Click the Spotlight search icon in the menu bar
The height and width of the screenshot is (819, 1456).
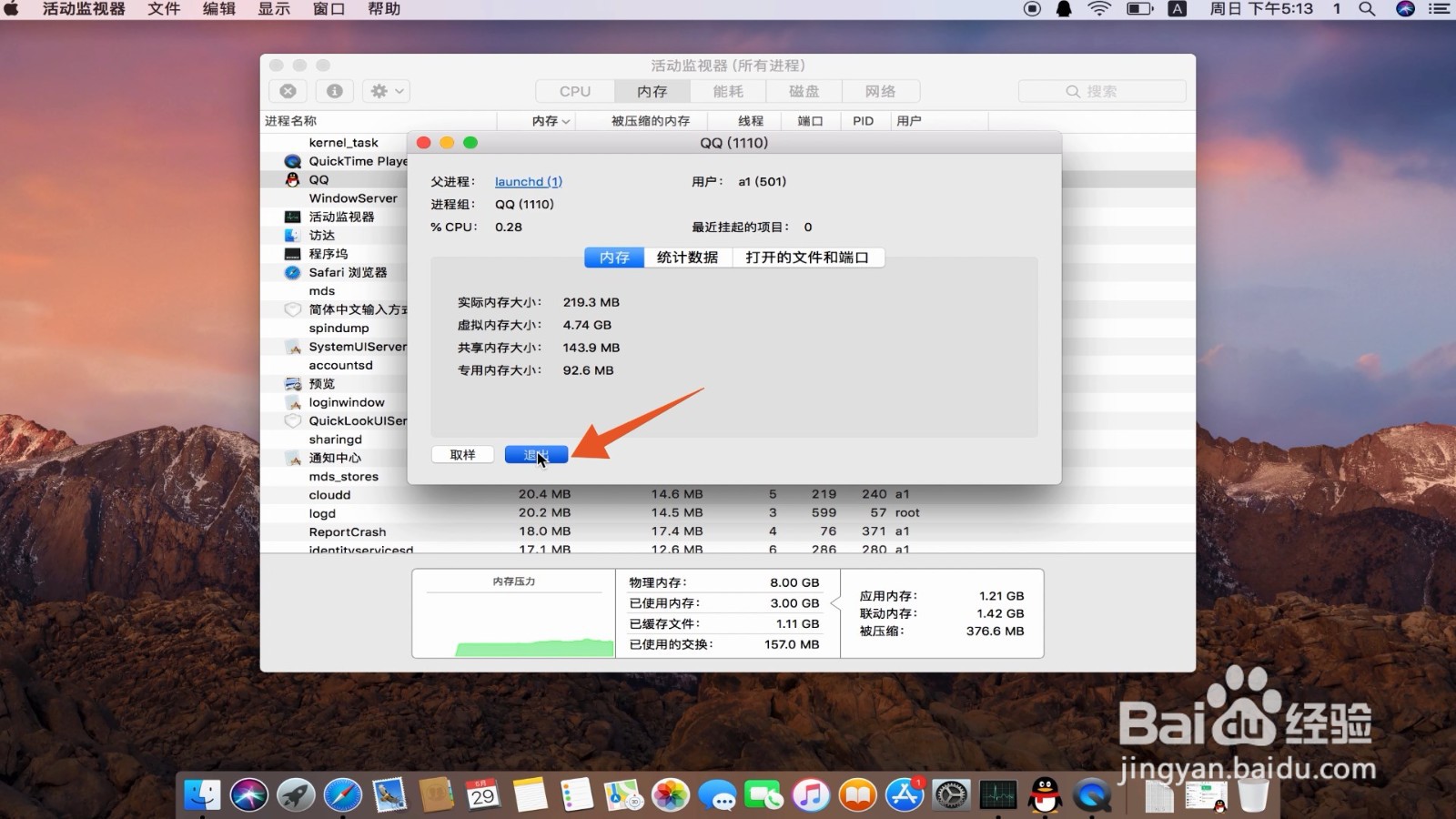pyautogui.click(x=1367, y=10)
